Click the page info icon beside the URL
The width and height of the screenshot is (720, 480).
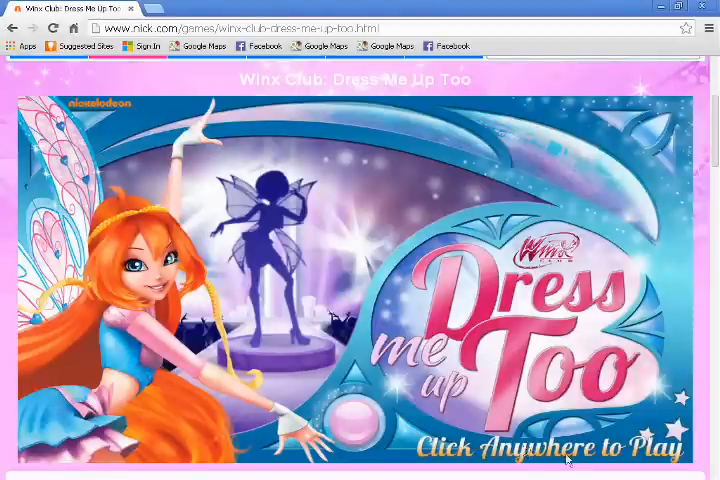(x=96, y=28)
